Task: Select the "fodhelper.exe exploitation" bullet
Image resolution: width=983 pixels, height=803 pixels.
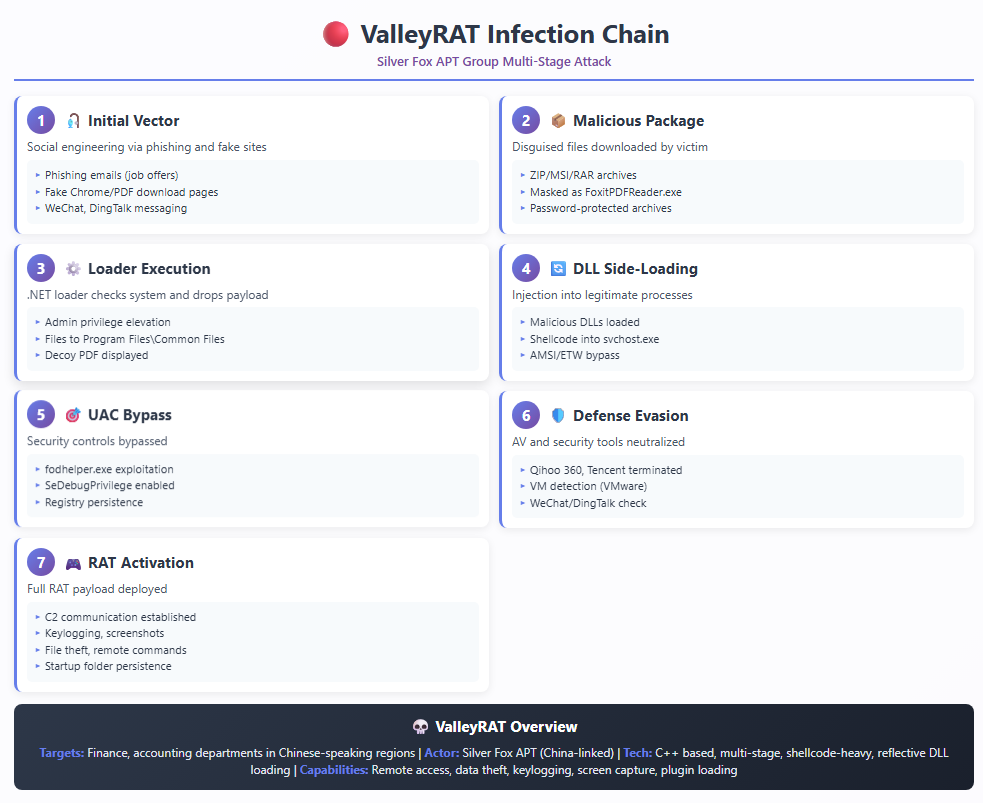Action: pos(109,469)
